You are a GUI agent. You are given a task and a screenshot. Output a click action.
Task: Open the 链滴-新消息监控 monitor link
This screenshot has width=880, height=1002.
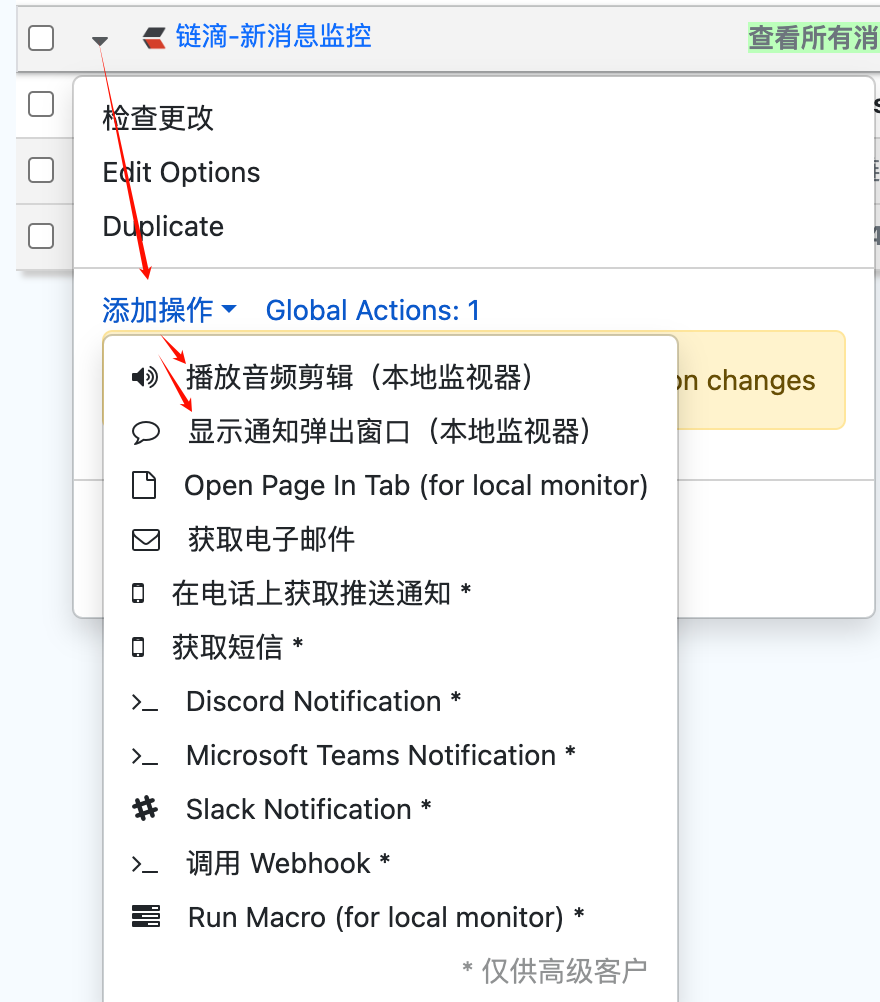pyautogui.click(x=273, y=37)
